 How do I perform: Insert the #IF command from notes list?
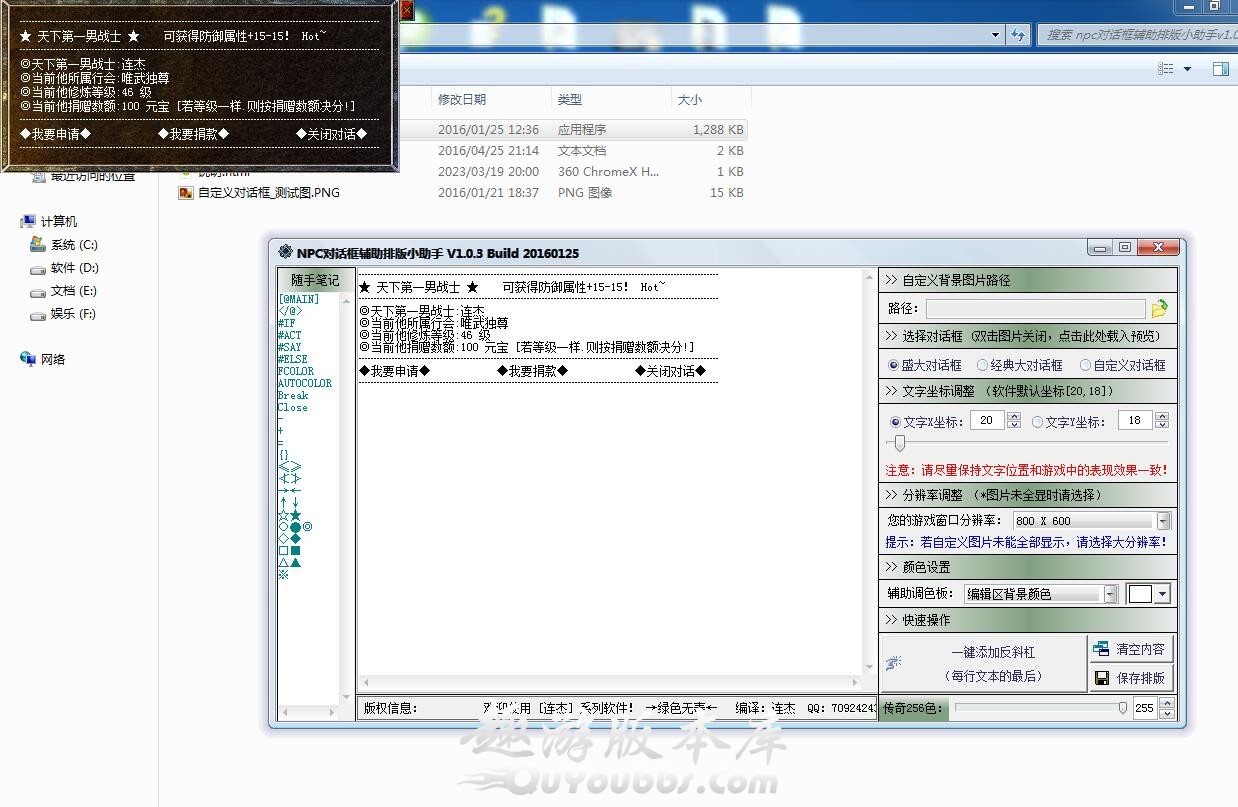(287, 323)
